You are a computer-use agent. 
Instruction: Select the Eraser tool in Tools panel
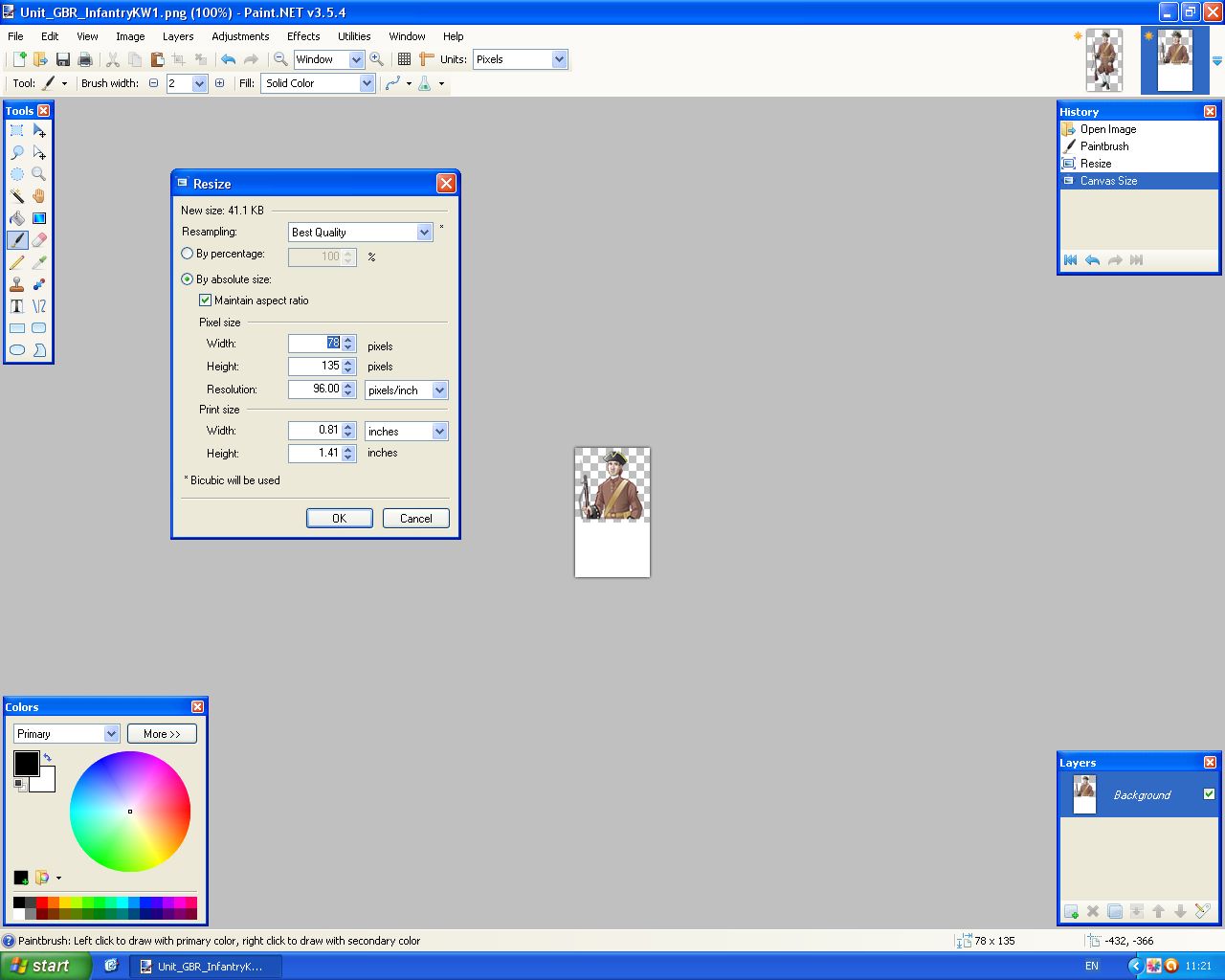point(39,240)
